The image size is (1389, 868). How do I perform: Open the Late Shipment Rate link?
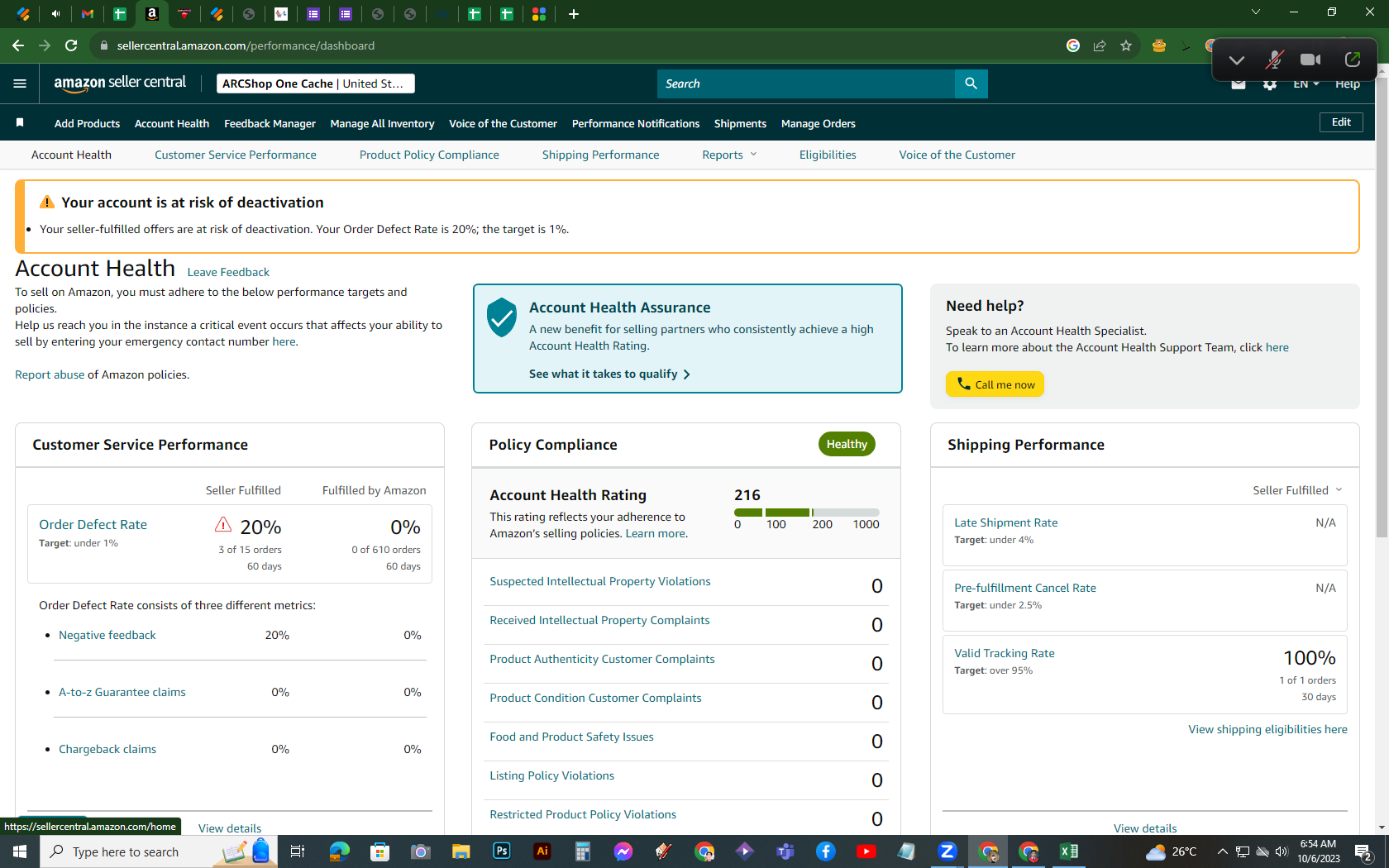coord(1006,522)
